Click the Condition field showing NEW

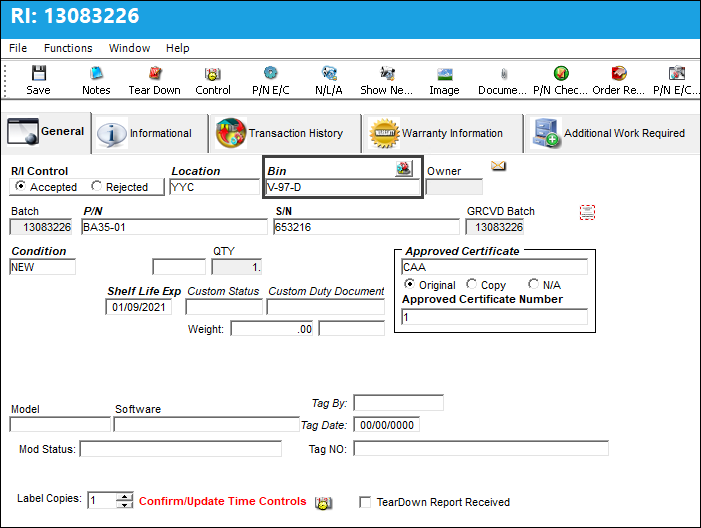[x=42, y=267]
